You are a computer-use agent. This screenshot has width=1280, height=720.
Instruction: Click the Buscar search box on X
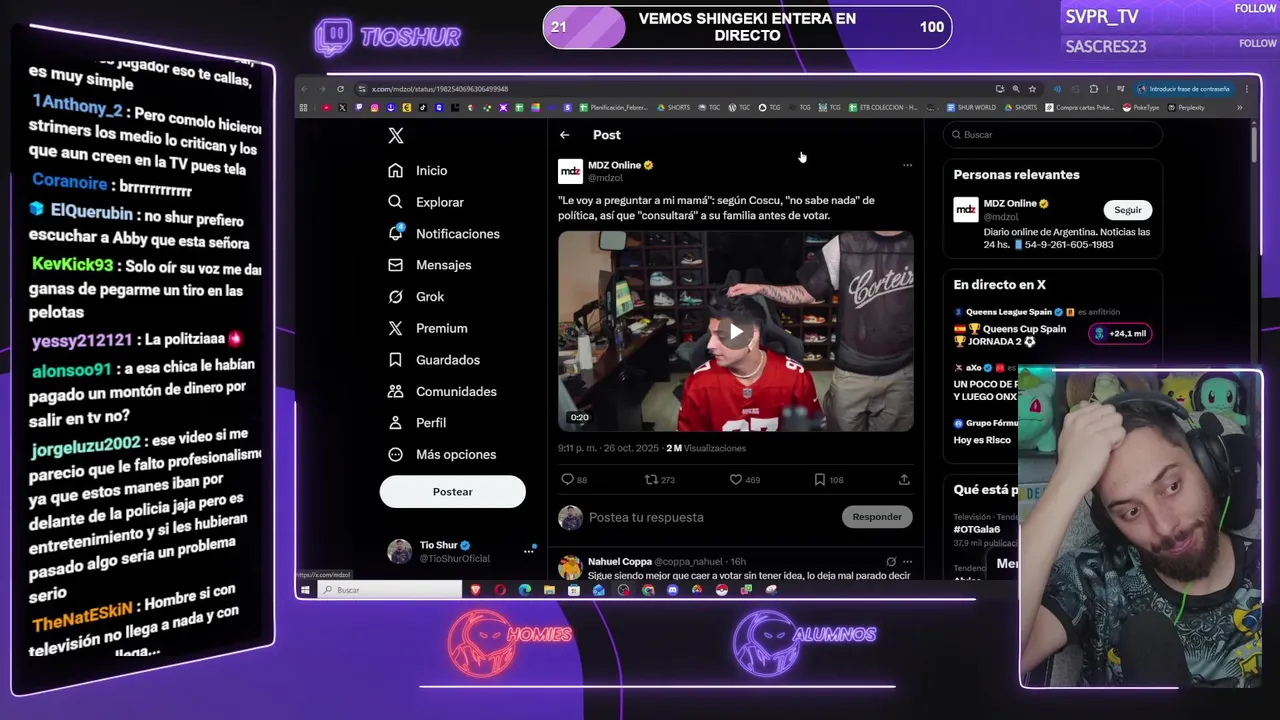(1052, 135)
